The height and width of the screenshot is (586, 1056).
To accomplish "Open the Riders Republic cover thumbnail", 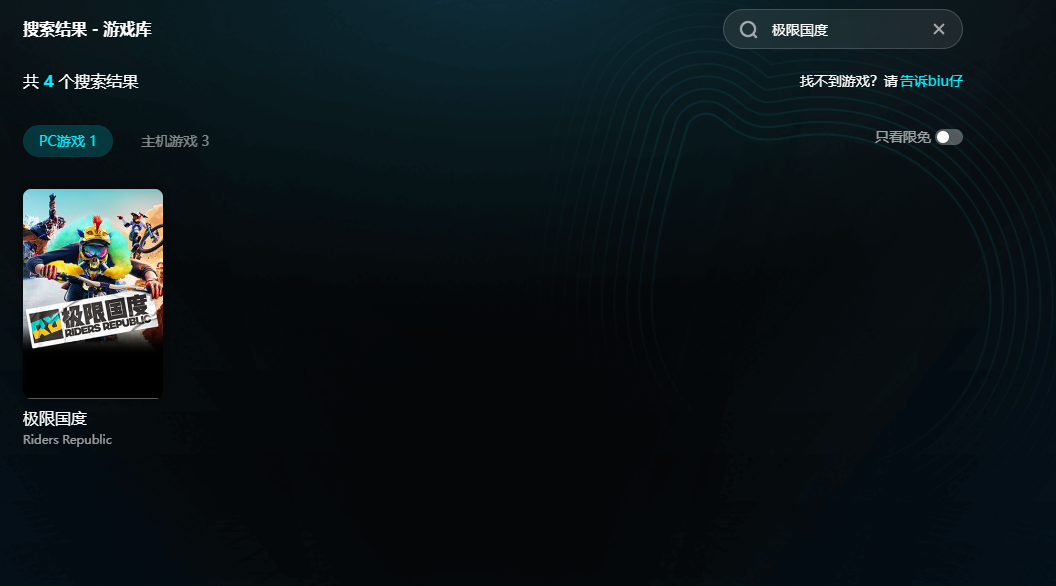I will tap(93, 294).
